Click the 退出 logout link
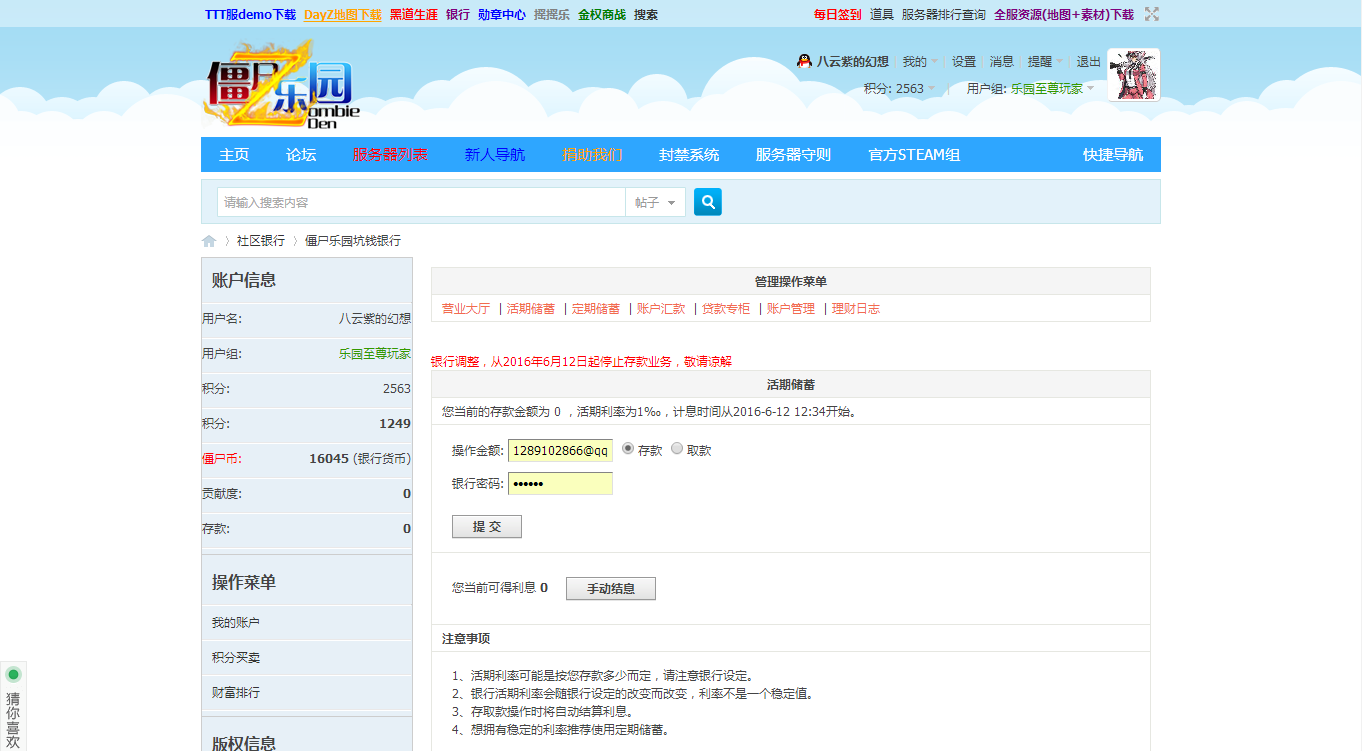 [x=1089, y=61]
